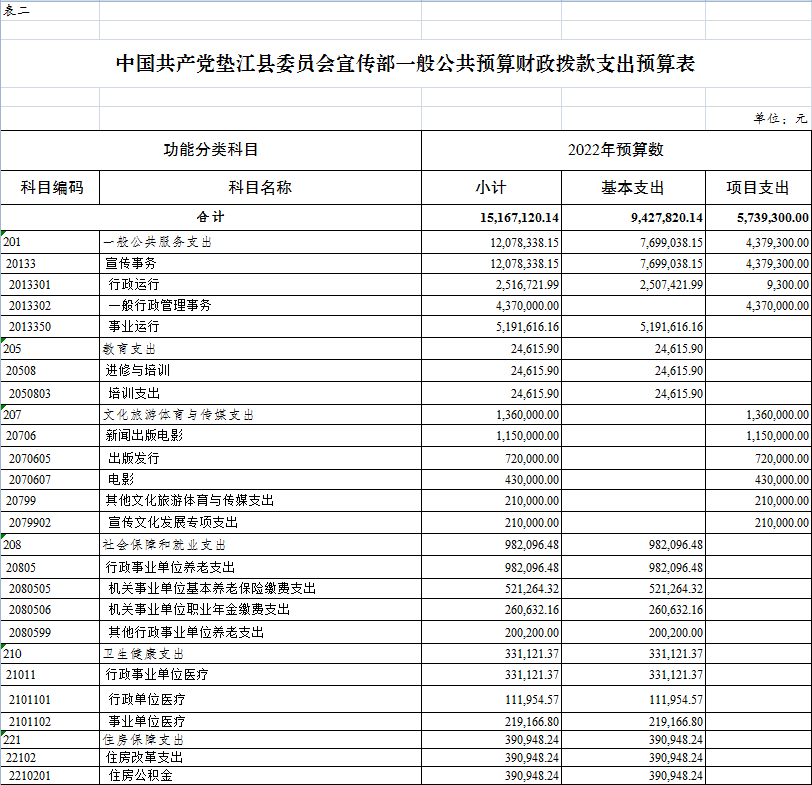The image size is (812, 785).
Task: Select 住房改革支出 cell
Action: (x=260, y=758)
